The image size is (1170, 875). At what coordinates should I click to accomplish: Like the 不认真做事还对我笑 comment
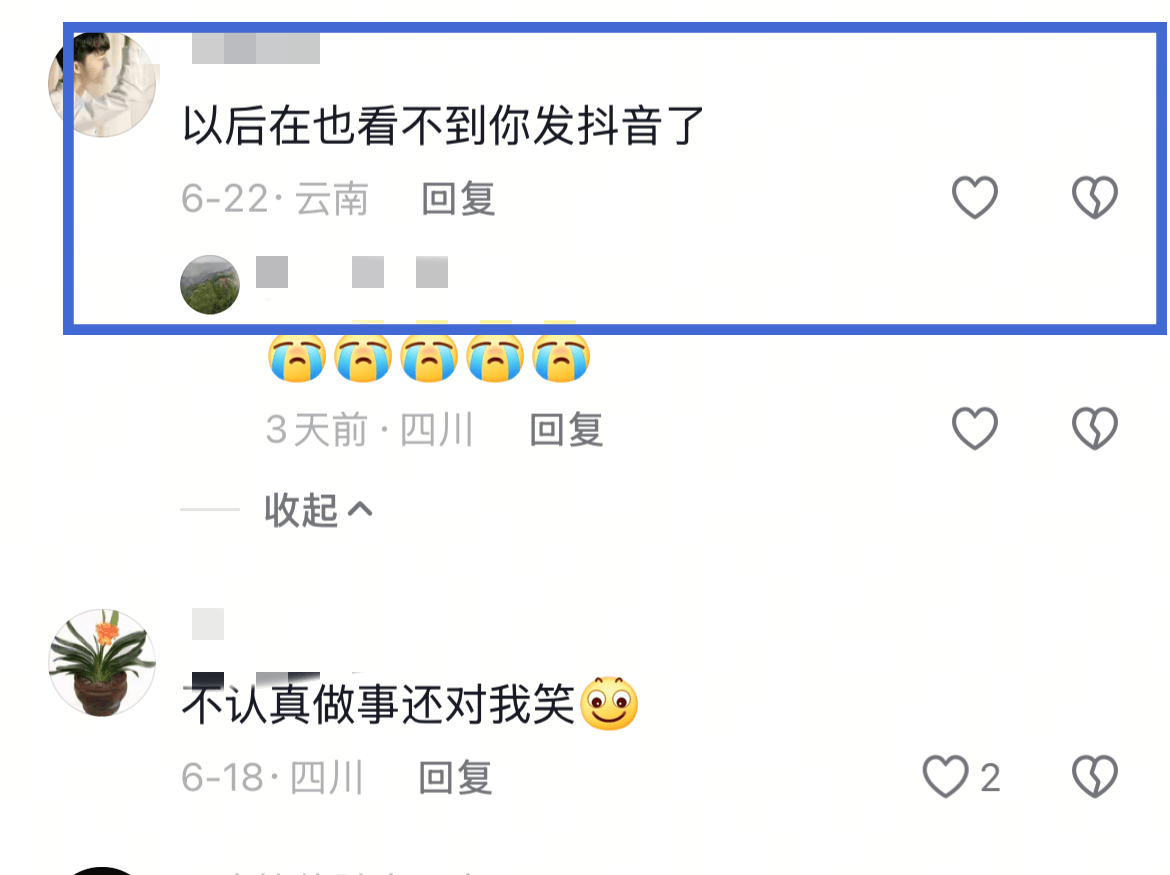pyautogui.click(x=945, y=777)
